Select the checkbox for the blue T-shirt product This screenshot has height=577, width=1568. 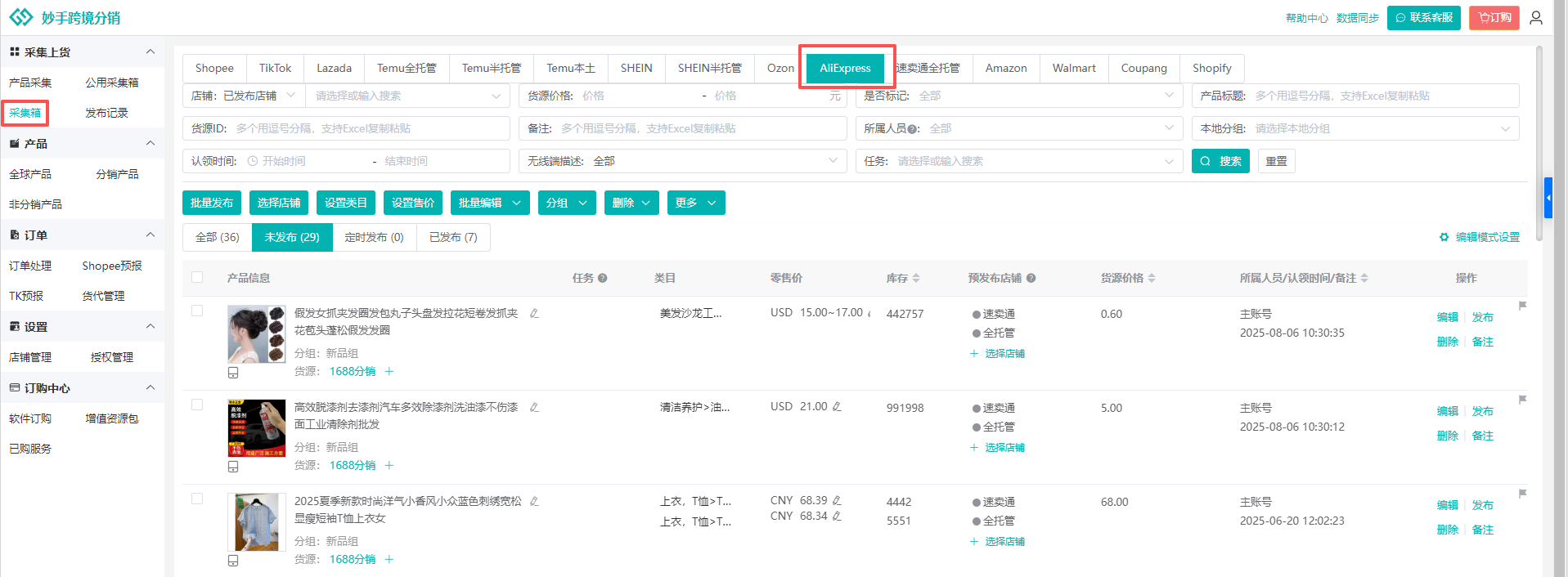pyautogui.click(x=197, y=499)
